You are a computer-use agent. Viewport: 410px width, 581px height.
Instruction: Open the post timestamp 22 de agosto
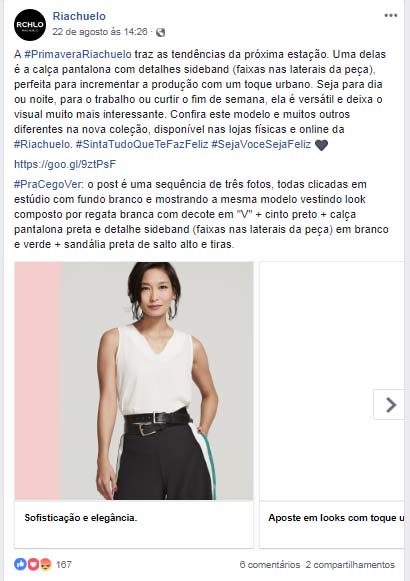(x=100, y=32)
